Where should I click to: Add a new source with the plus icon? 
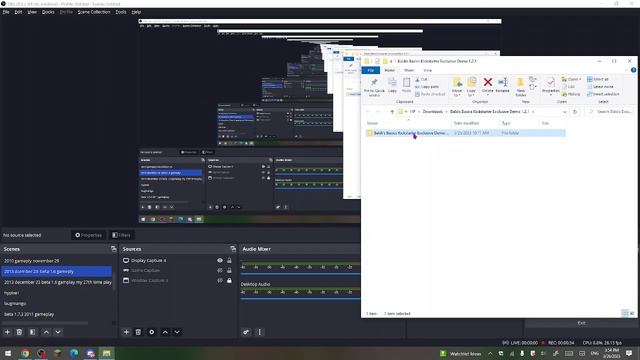pyautogui.click(x=126, y=332)
